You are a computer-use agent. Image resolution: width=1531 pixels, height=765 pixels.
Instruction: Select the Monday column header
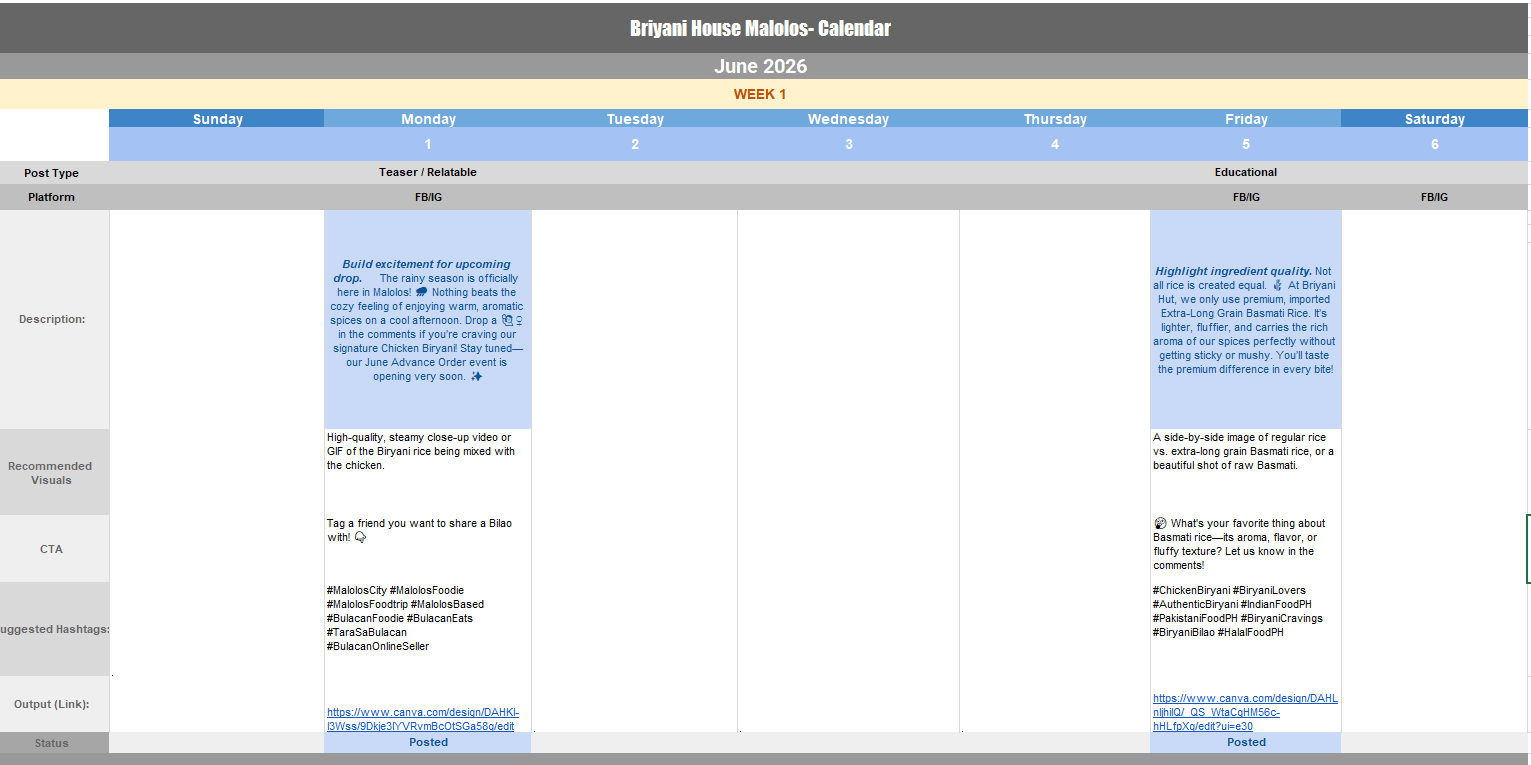(x=428, y=118)
